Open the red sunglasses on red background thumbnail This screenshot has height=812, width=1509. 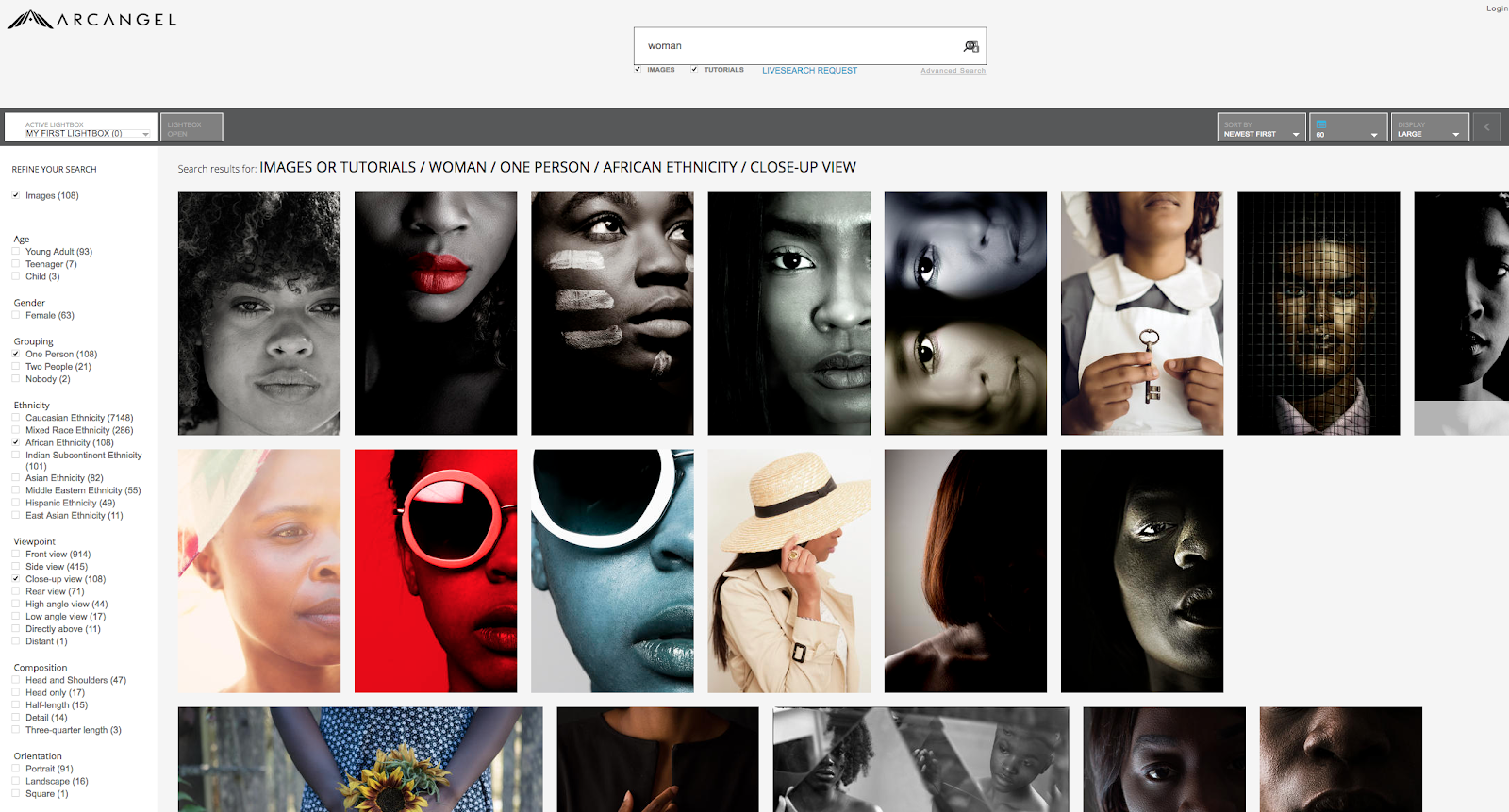pyautogui.click(x=436, y=571)
